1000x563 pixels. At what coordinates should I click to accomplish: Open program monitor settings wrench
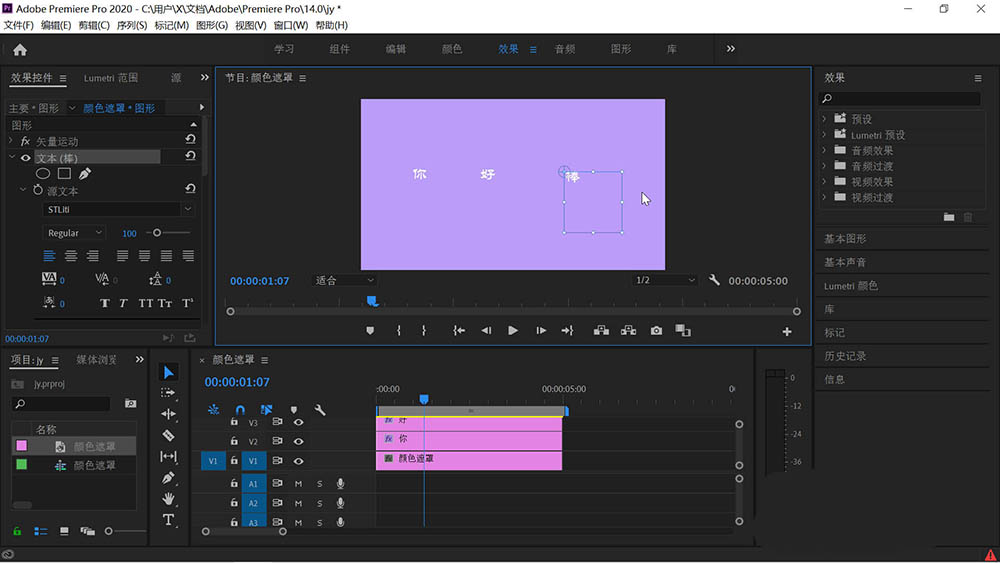click(x=714, y=280)
